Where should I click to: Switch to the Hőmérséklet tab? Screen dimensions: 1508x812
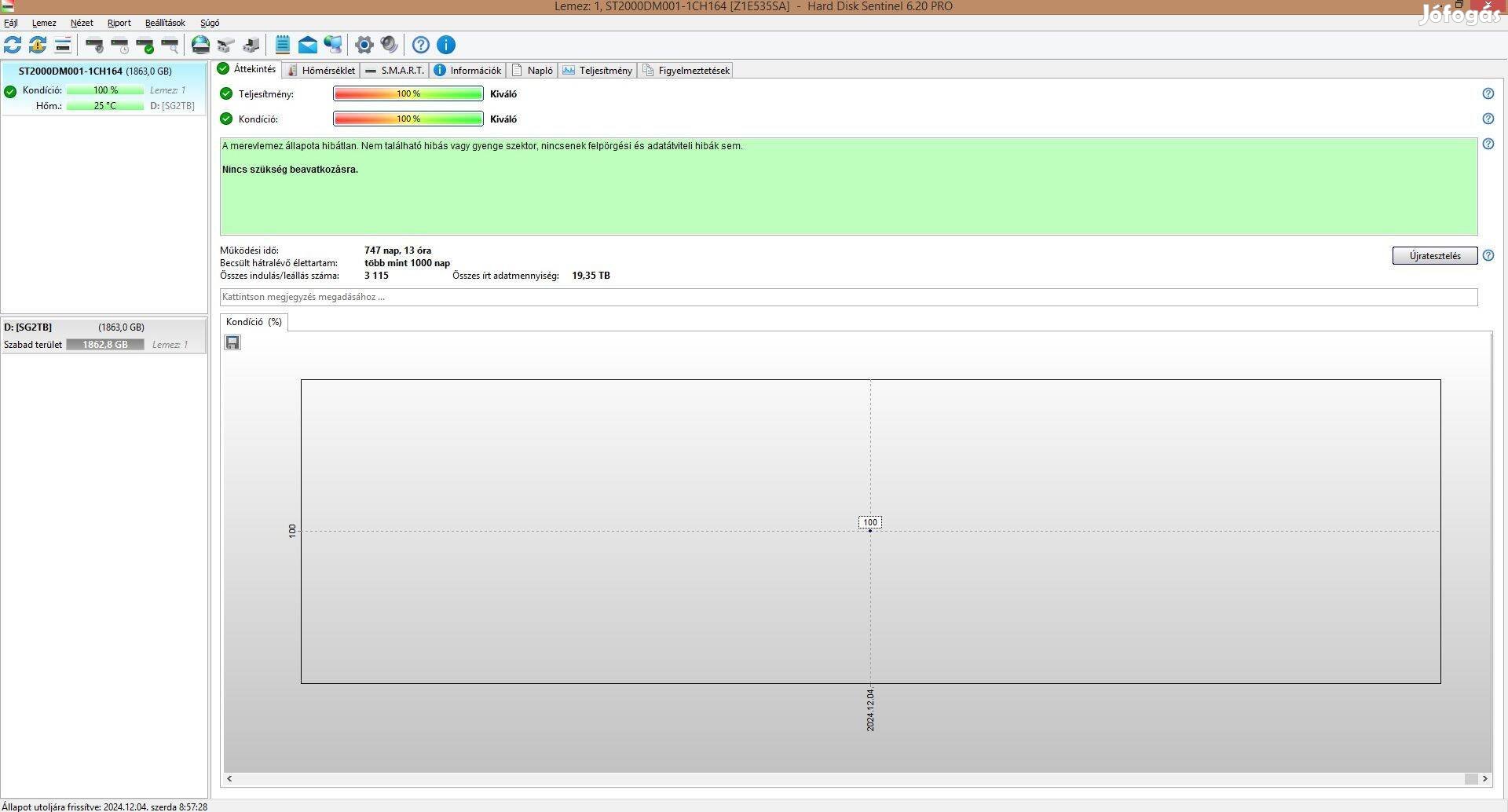click(x=320, y=71)
